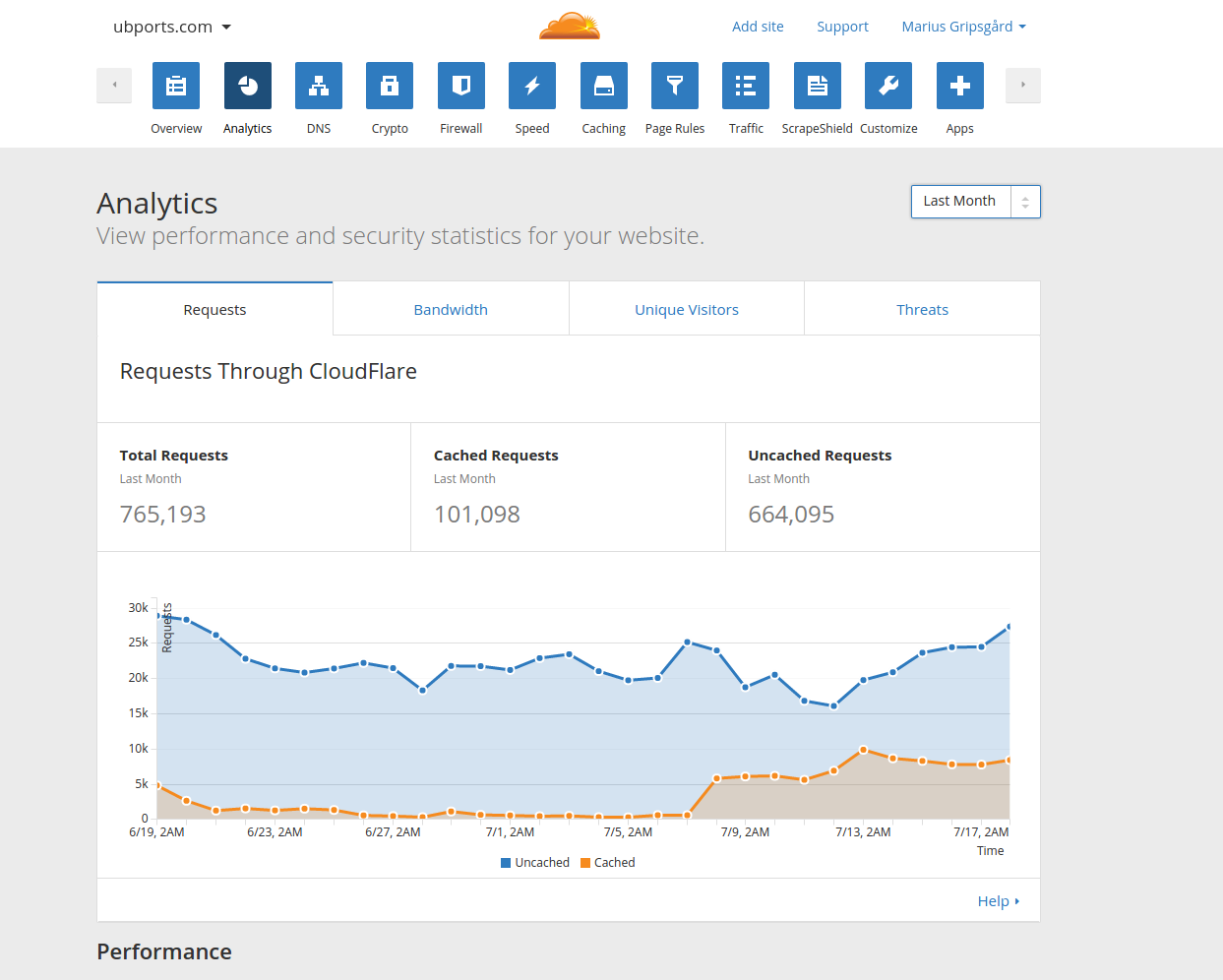Open the Overview clipboard icon
The image size is (1223, 980).
[x=176, y=86]
